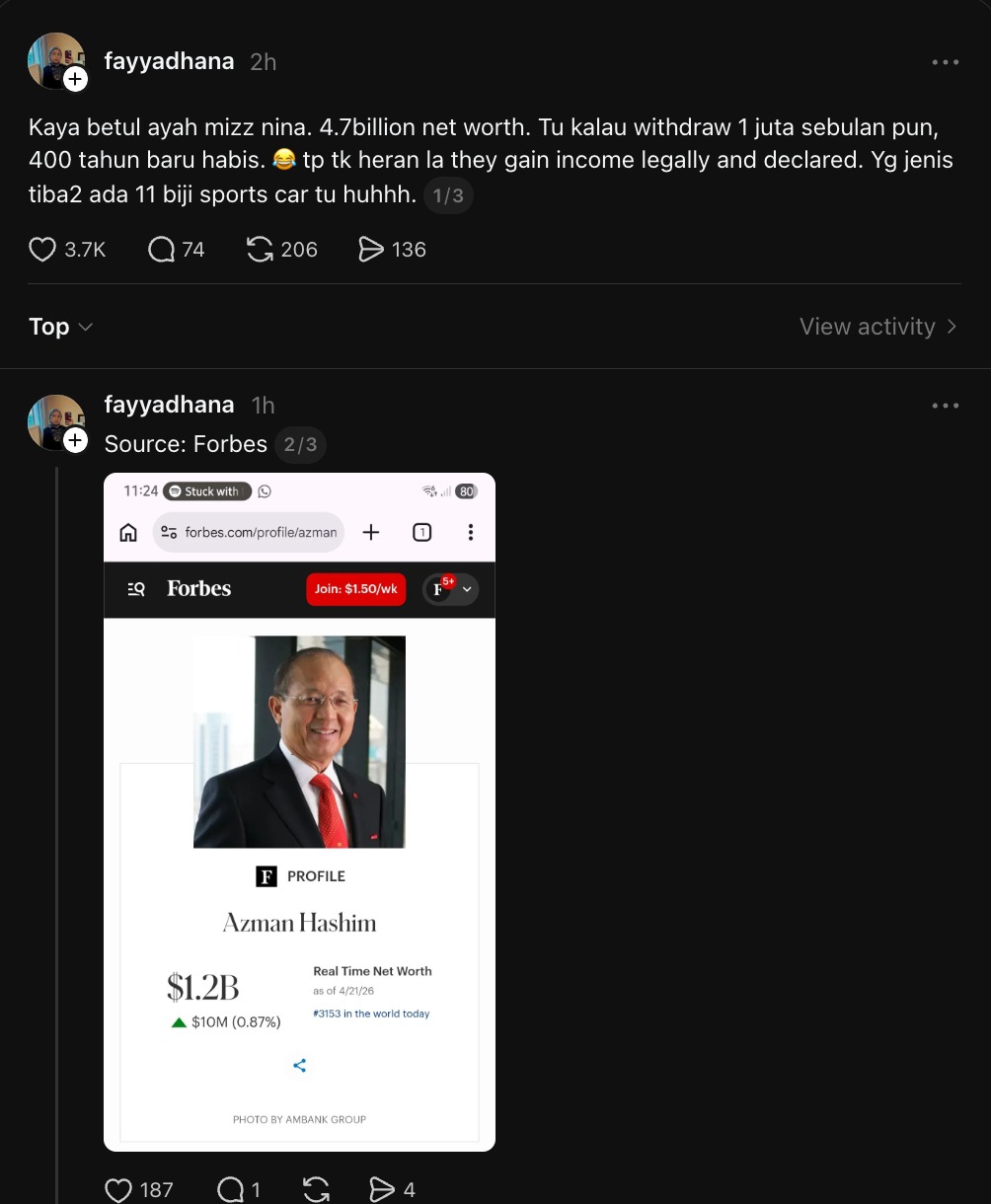Share the Source: Forbes reply
991x1204 pixels.
pos(381,1190)
